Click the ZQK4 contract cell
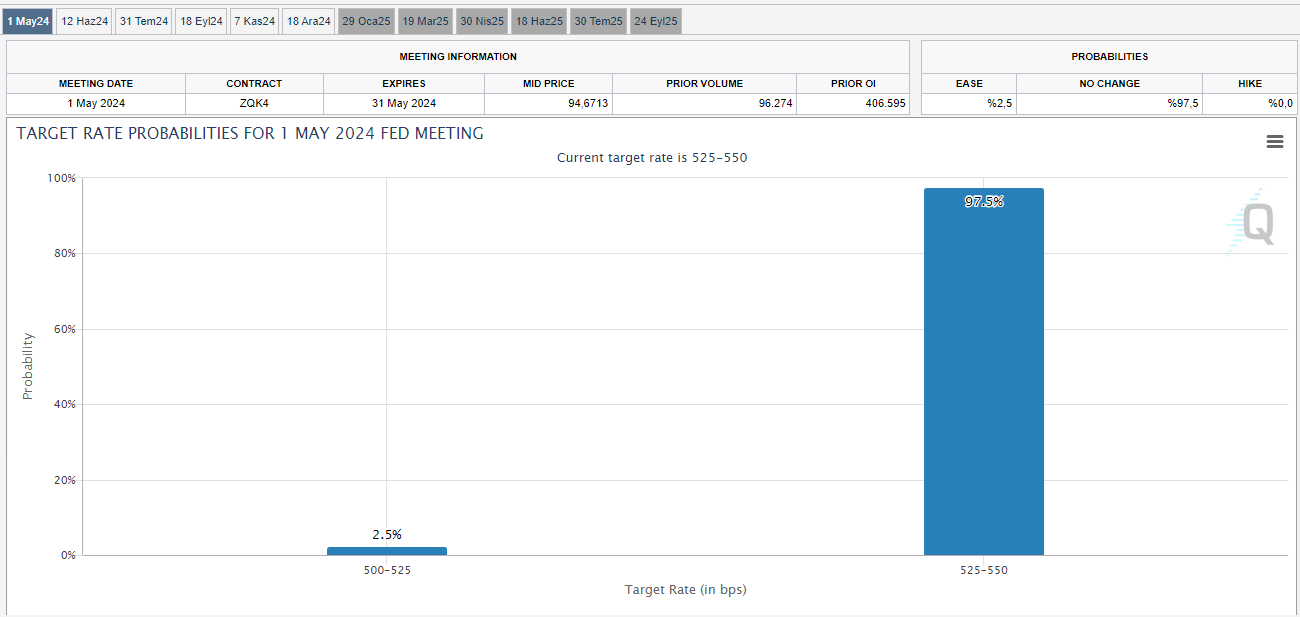Viewport: 1300px width, 617px height. 254,103
